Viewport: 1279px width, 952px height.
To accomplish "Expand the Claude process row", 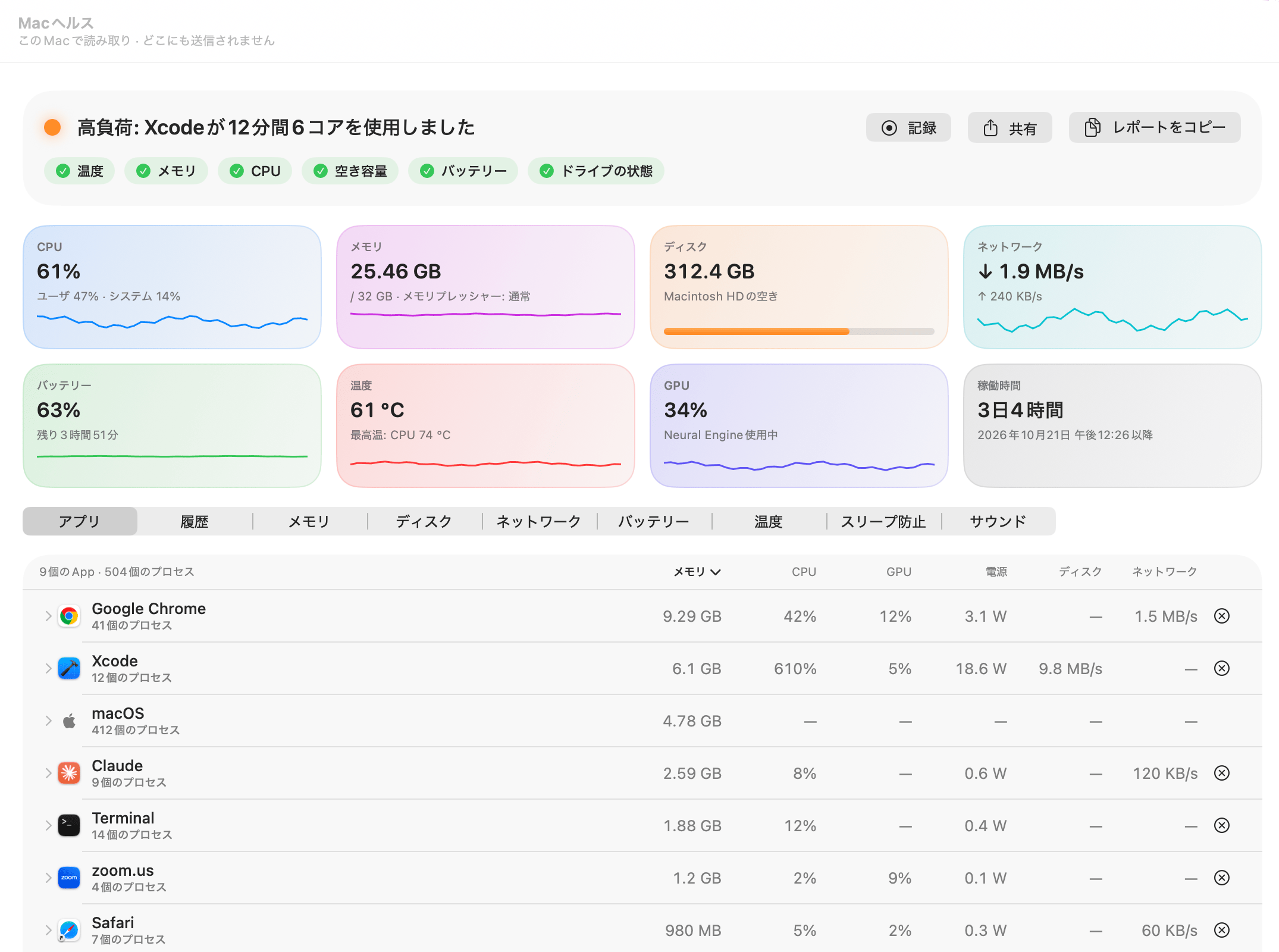I will [x=48, y=773].
